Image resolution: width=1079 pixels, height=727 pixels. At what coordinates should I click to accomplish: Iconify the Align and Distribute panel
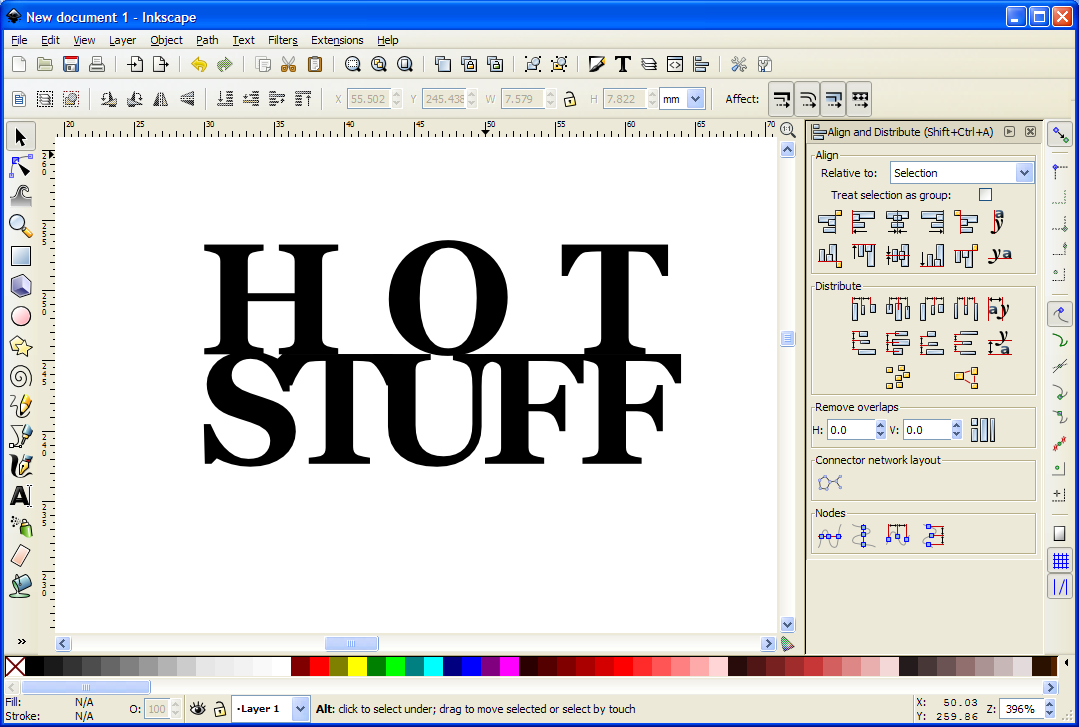(1009, 131)
